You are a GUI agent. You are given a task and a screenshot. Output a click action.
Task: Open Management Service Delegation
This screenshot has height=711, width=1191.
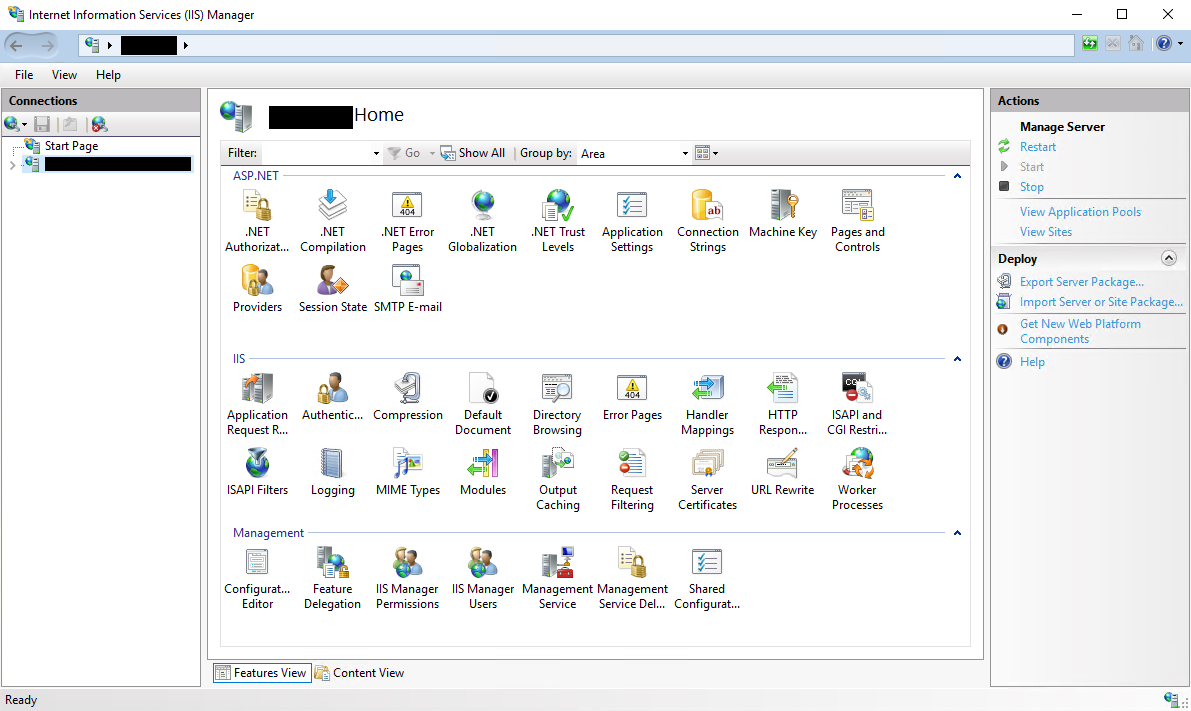[632, 579]
